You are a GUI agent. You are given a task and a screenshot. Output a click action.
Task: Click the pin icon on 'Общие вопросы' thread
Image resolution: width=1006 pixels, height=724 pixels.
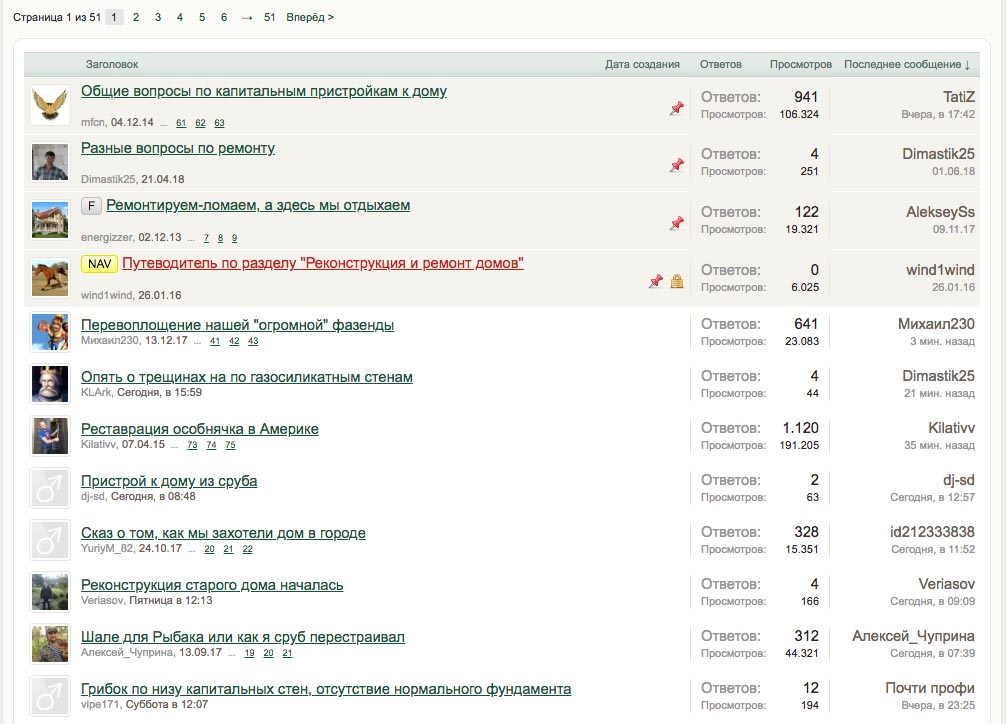coord(677,109)
